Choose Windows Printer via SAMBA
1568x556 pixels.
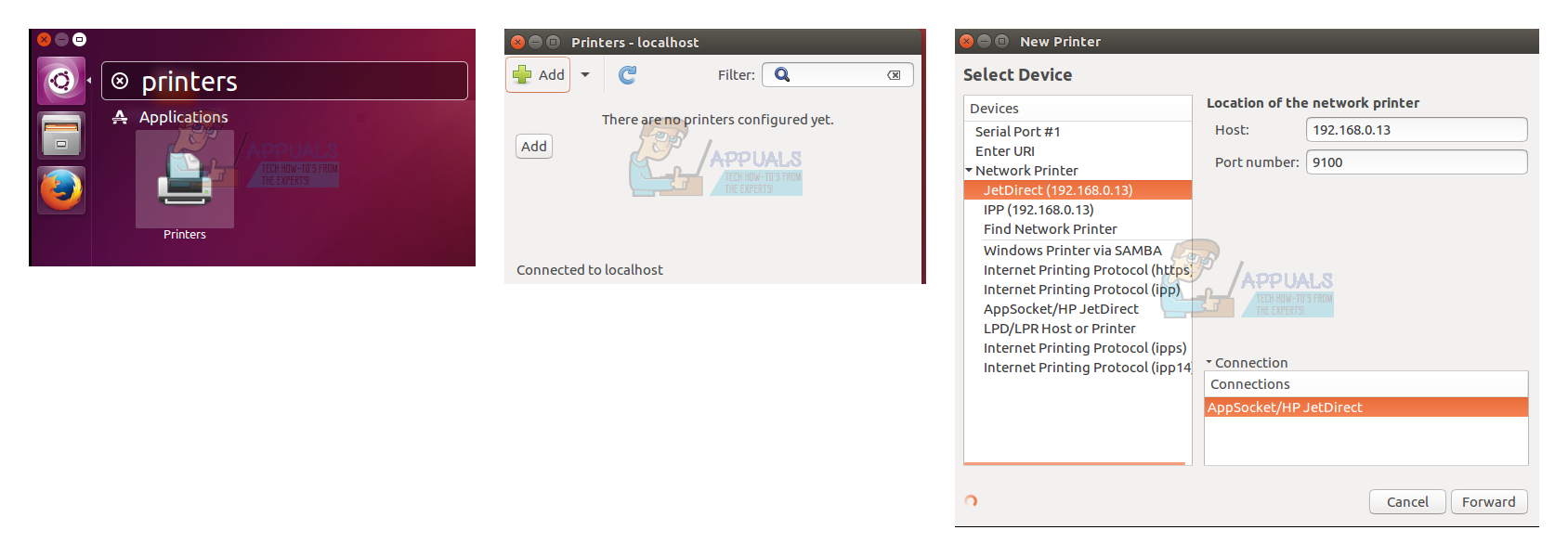(x=1072, y=251)
